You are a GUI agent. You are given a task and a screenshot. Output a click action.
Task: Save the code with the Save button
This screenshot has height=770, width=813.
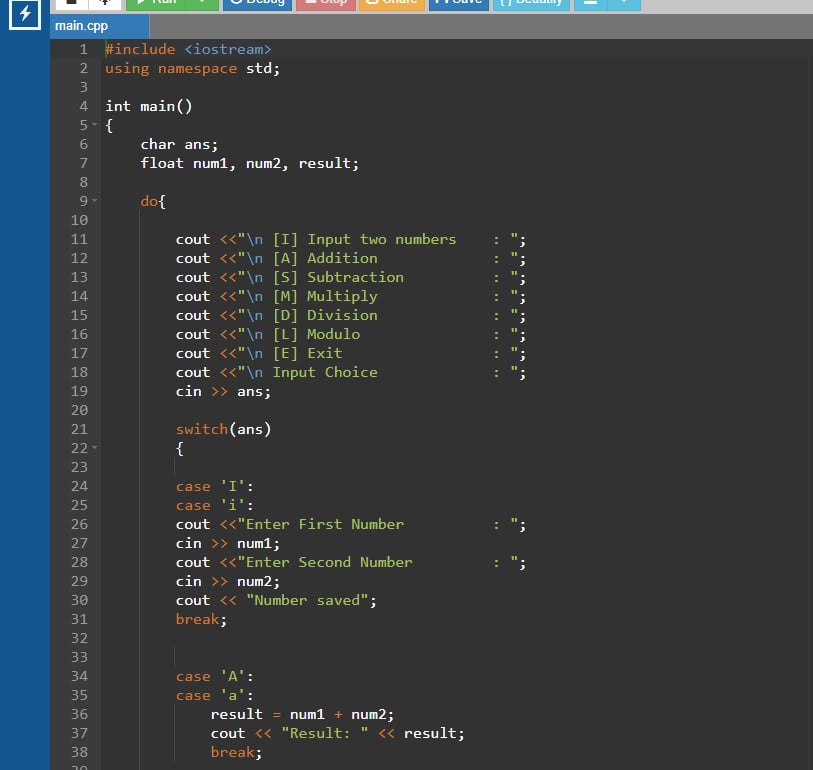[458, 3]
